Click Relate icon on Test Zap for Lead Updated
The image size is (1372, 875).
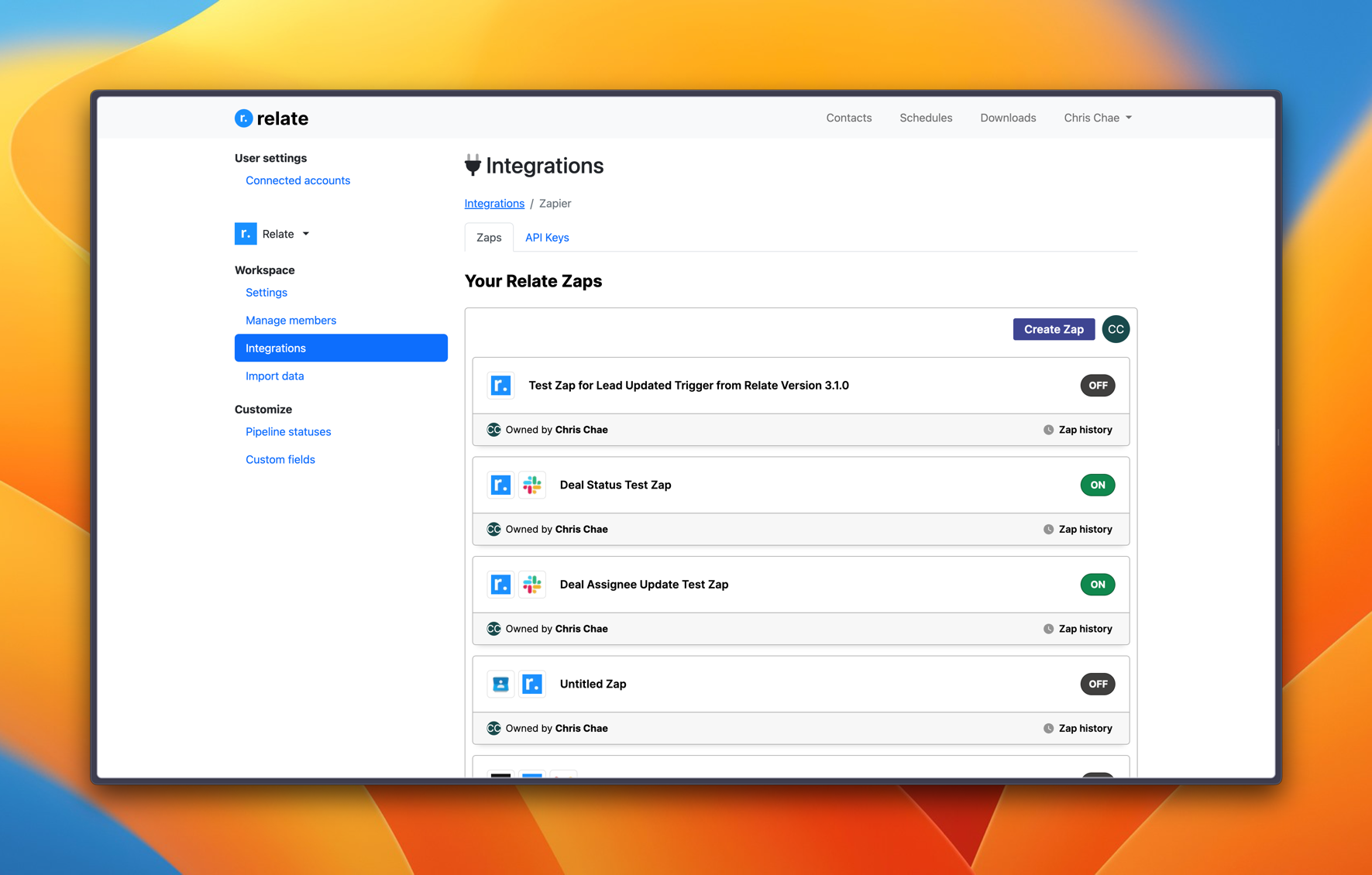[501, 386]
